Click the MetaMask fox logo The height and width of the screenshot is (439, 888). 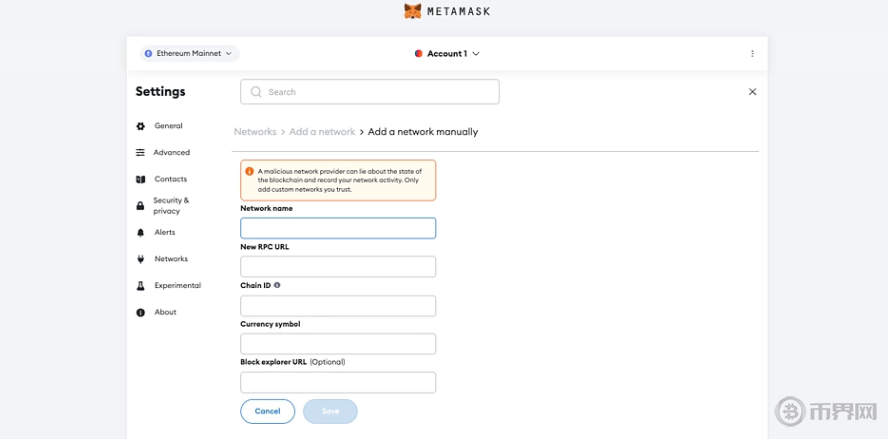click(x=412, y=11)
